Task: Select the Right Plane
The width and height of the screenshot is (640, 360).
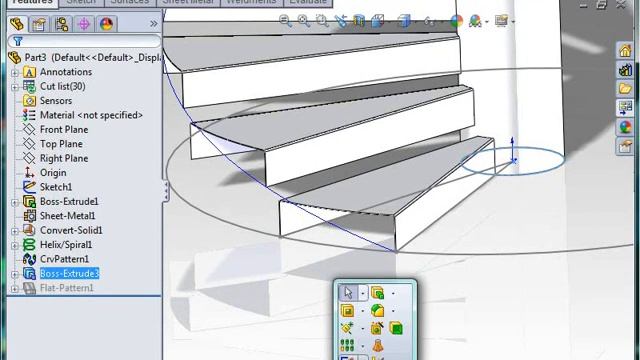Action: tap(64, 158)
